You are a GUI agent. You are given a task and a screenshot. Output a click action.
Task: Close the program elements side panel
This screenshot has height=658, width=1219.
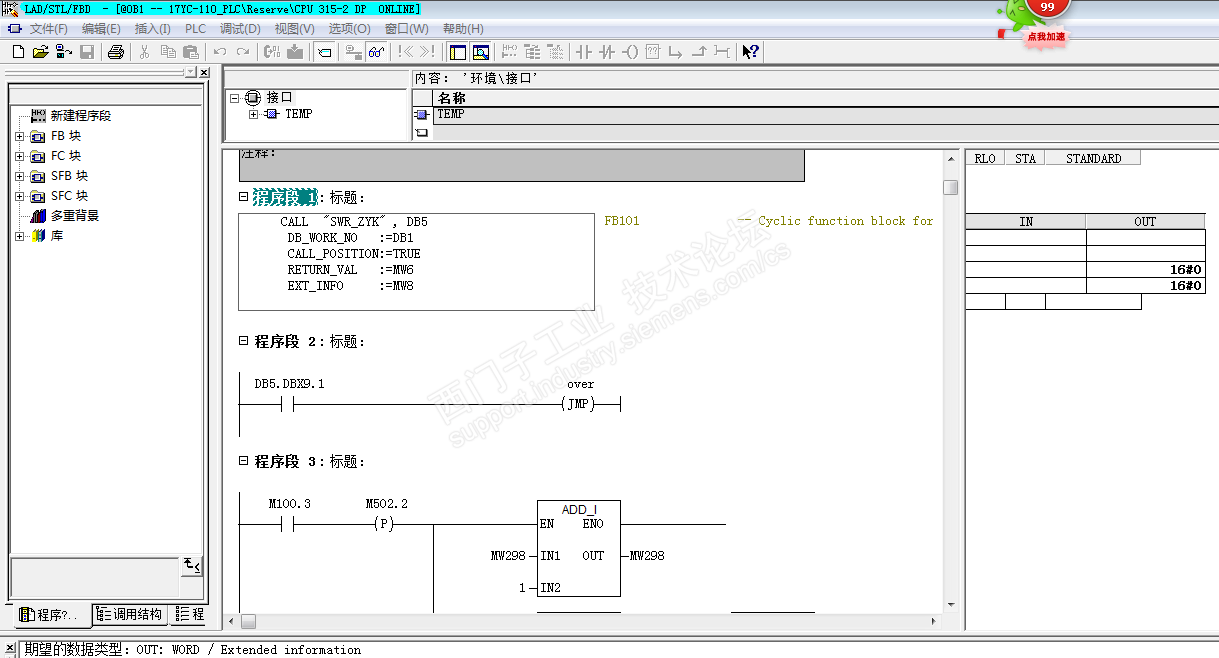[x=204, y=72]
